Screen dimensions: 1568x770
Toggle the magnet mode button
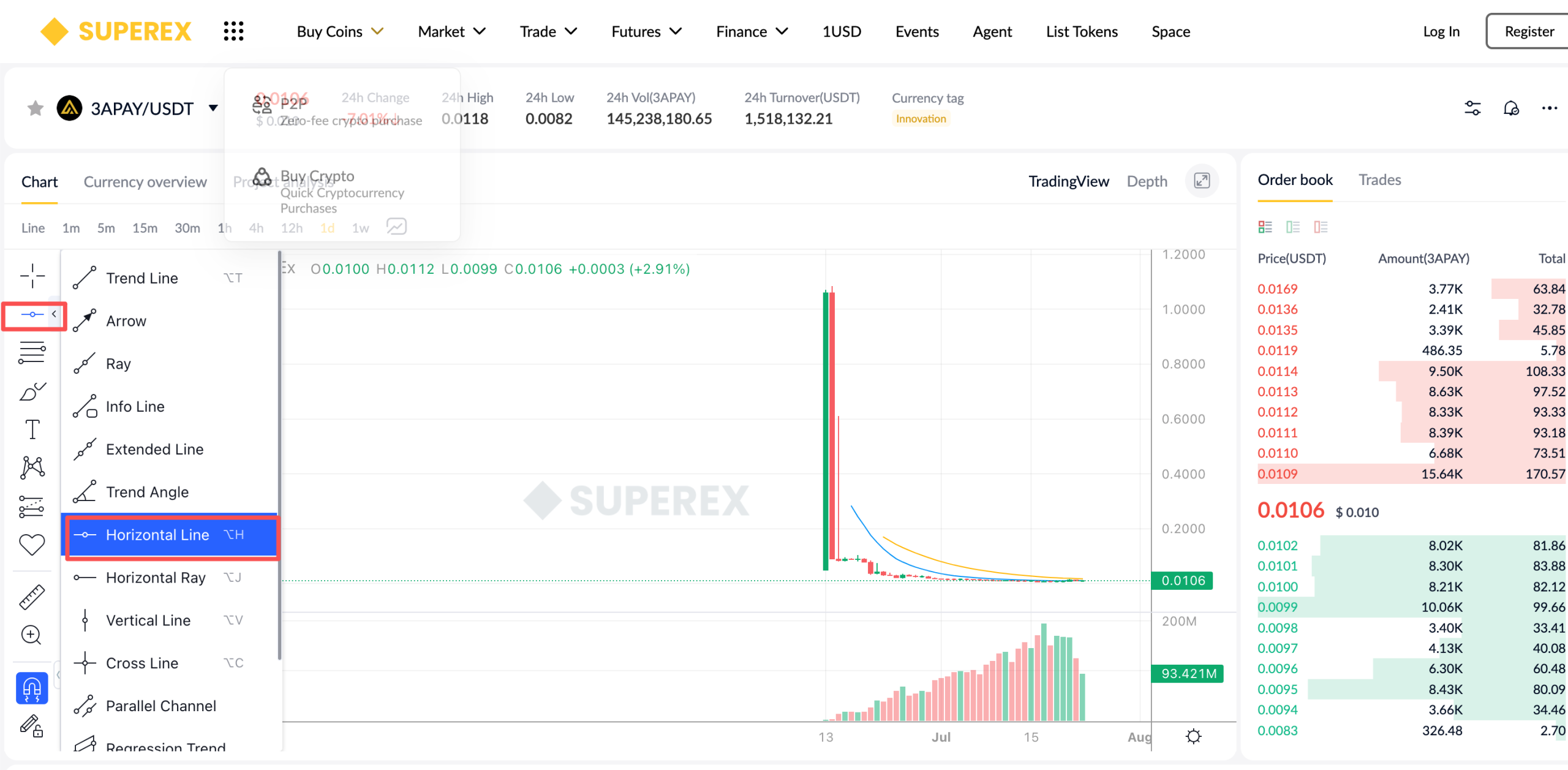pyautogui.click(x=32, y=689)
